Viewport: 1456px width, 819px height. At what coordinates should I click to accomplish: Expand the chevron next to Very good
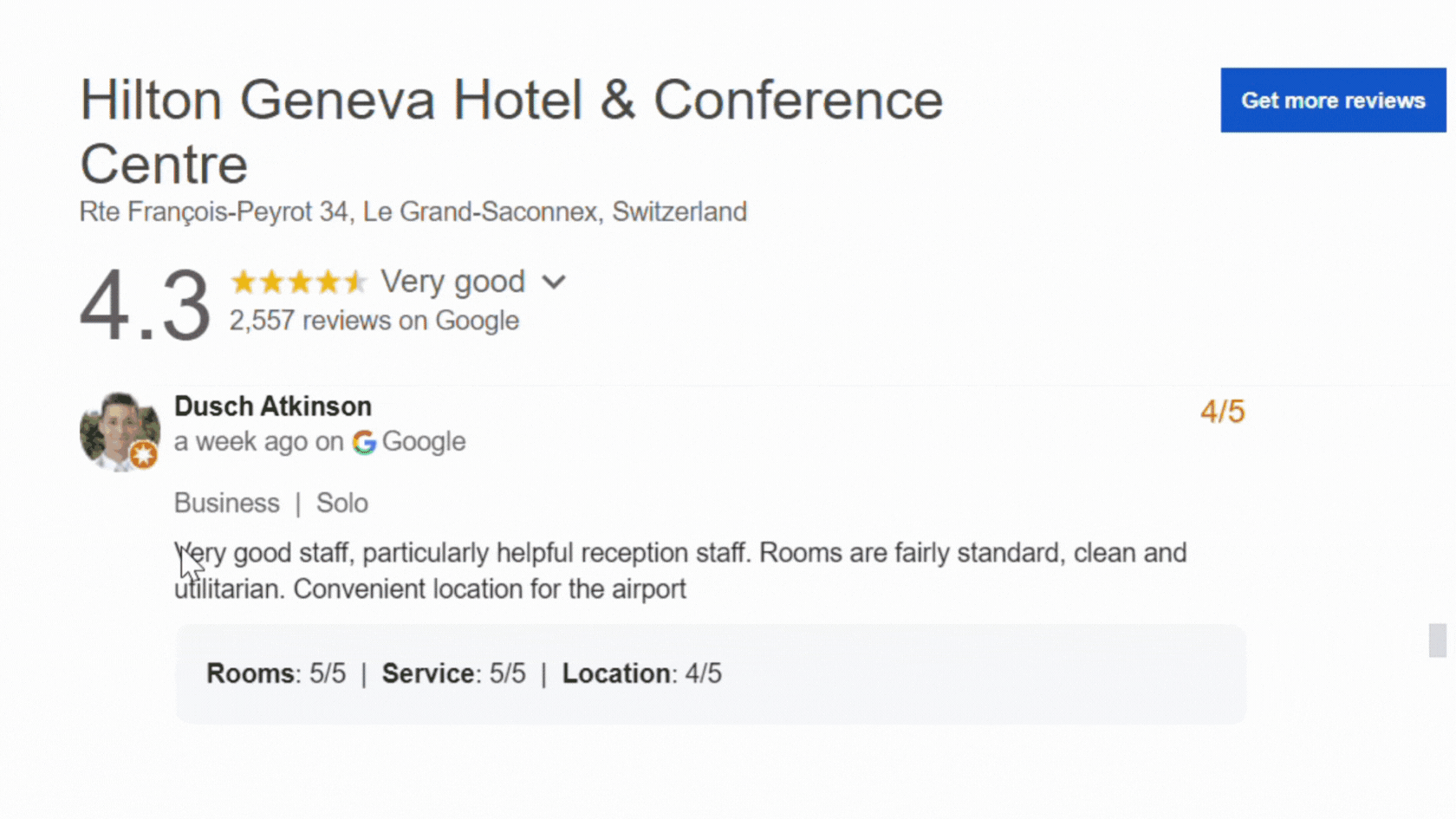[554, 283]
